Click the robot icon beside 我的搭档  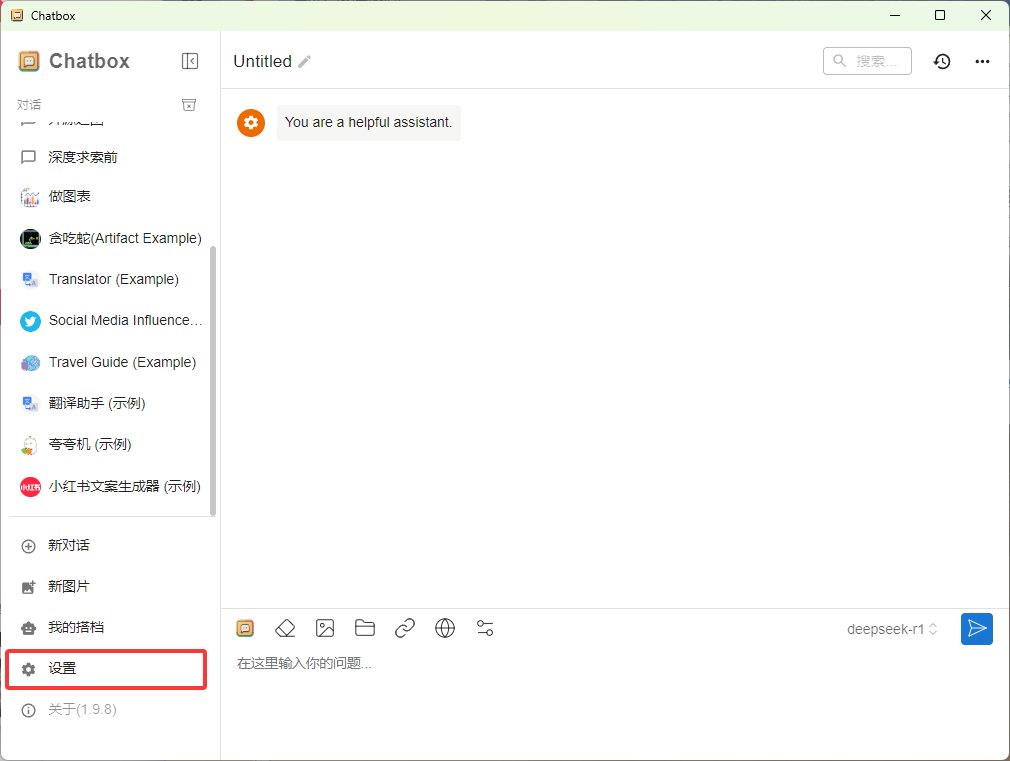click(28, 628)
